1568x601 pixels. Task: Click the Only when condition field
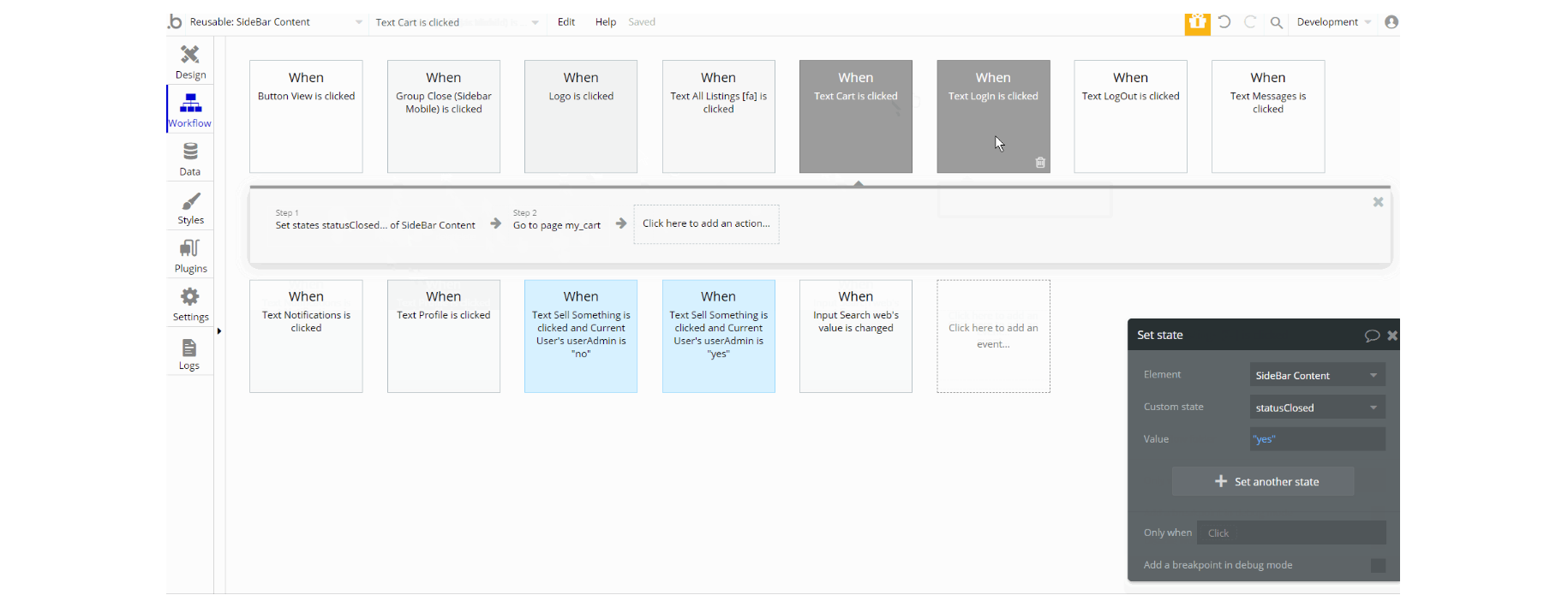point(1291,533)
